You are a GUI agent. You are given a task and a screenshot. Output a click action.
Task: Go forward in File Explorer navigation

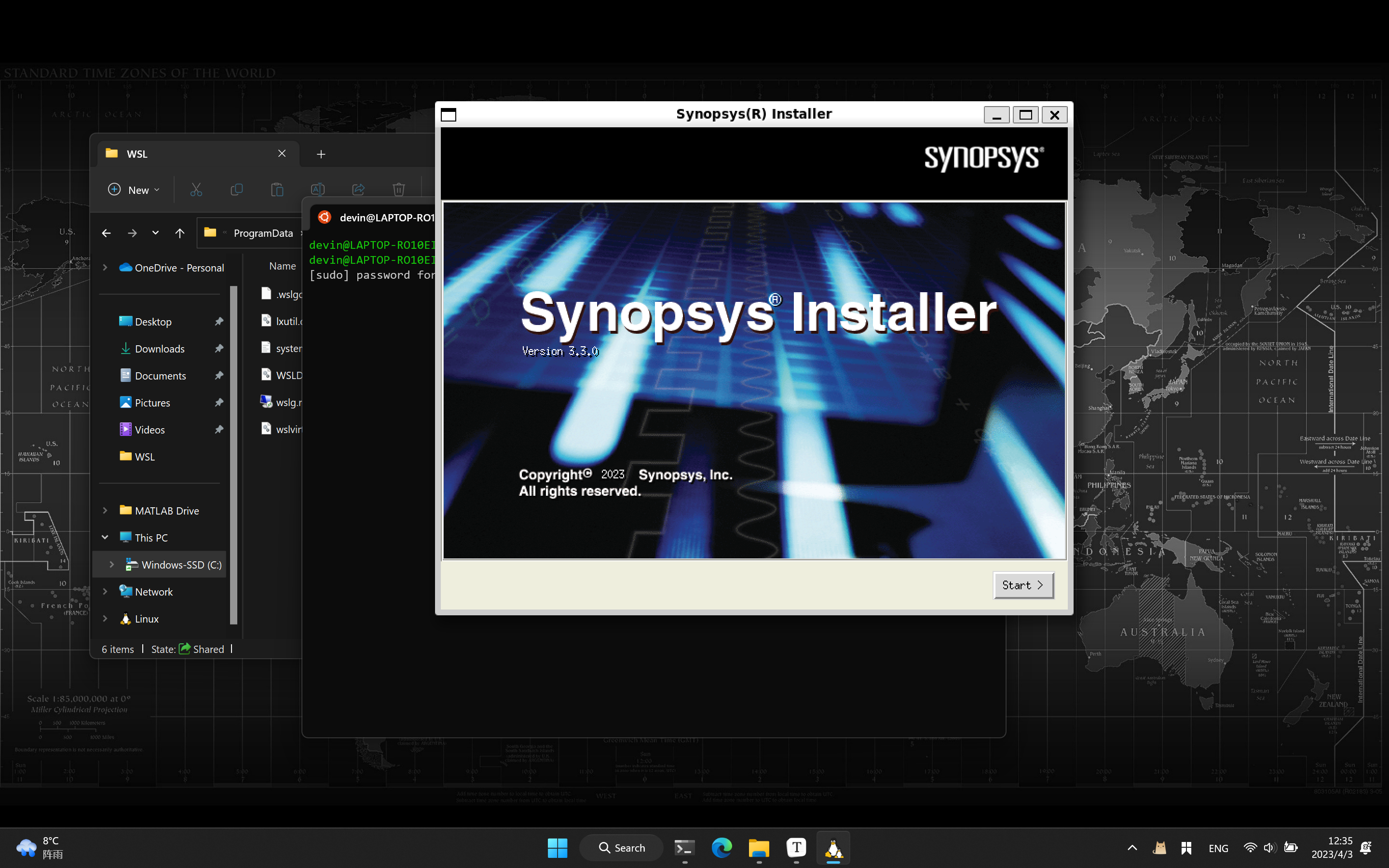click(132, 233)
